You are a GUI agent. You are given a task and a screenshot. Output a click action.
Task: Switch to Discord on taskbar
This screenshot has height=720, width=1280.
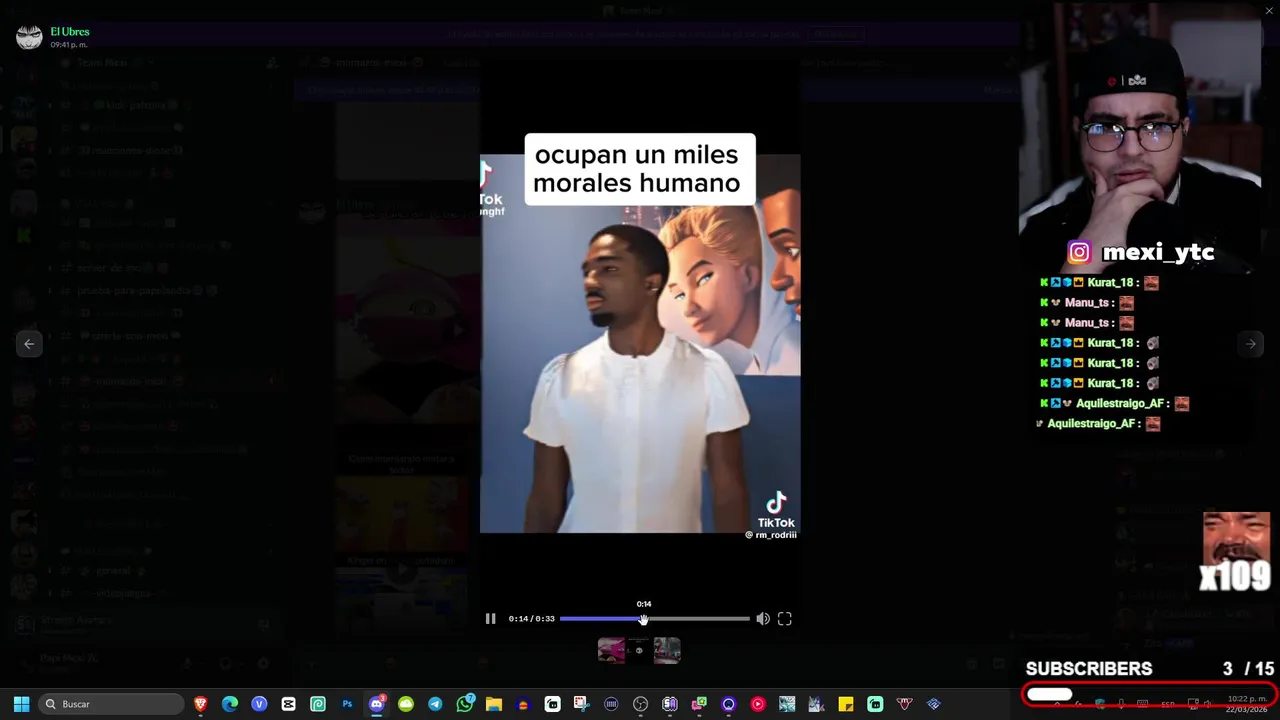pyautogui.click(x=377, y=704)
